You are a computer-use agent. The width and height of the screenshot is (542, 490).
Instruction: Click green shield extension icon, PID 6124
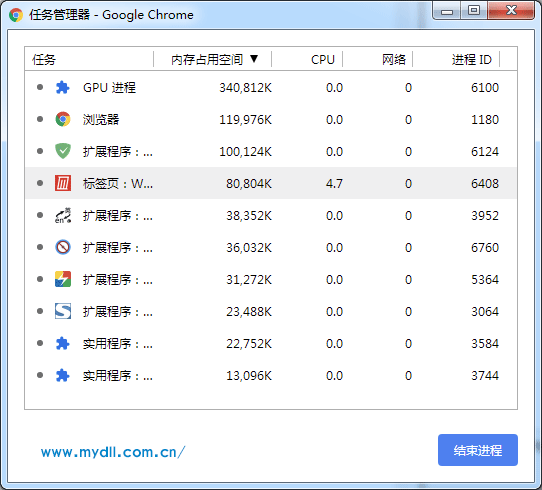(x=63, y=151)
